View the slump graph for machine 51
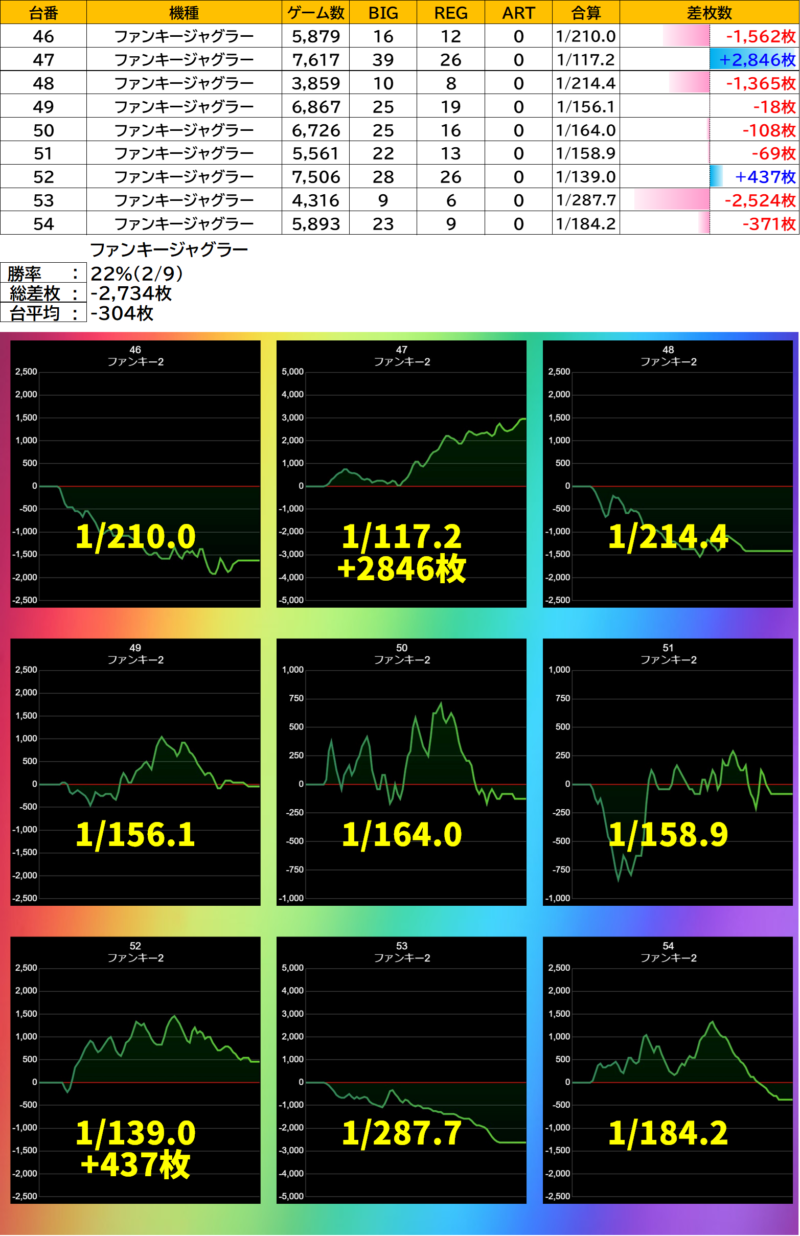 click(668, 772)
